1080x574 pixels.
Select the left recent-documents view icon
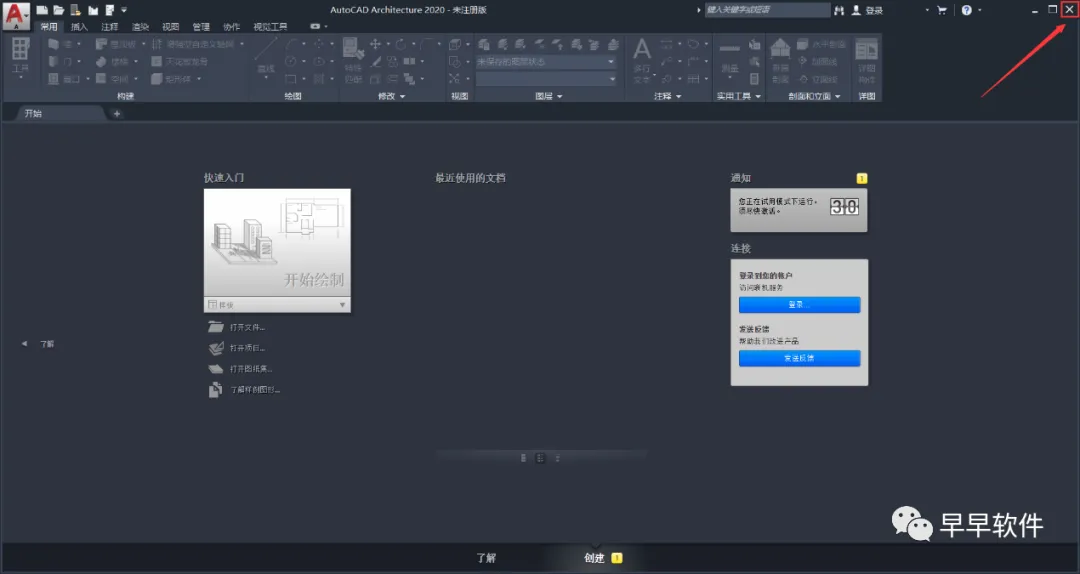click(x=523, y=458)
